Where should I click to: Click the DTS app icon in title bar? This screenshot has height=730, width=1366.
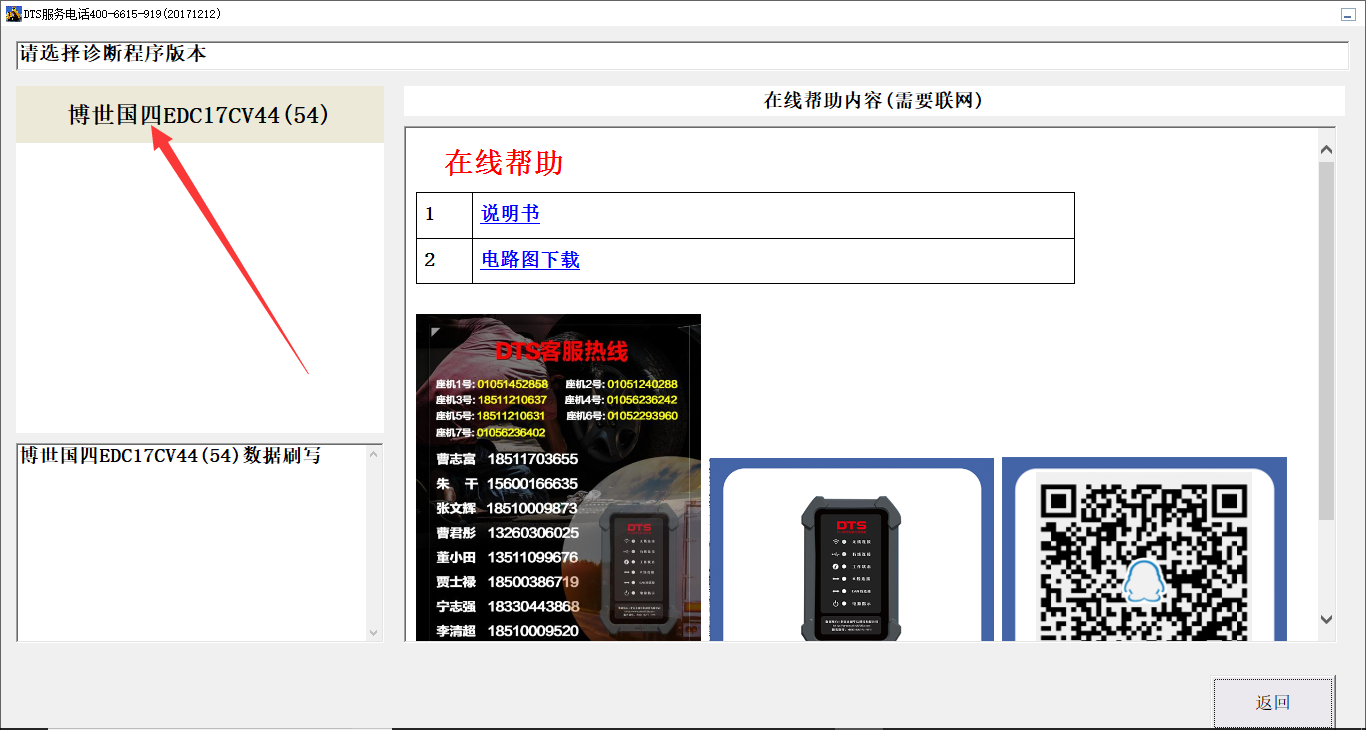[x=13, y=14]
